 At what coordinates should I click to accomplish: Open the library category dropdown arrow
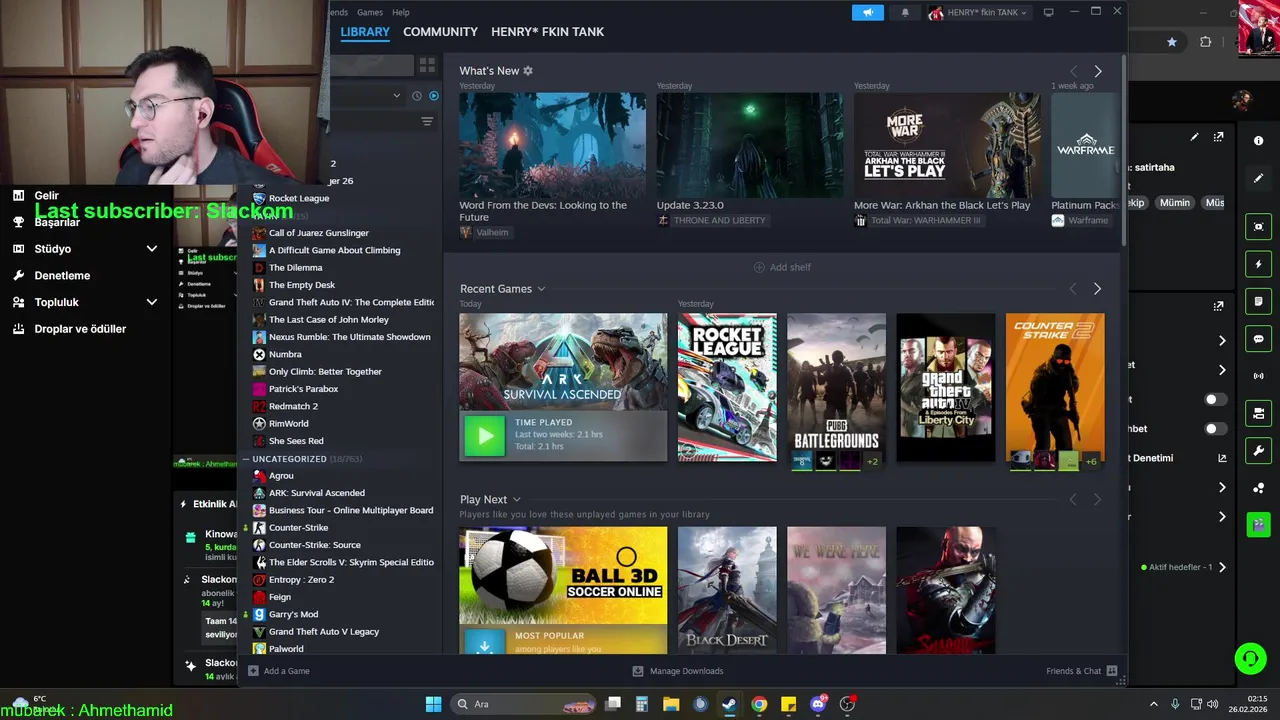pos(397,96)
